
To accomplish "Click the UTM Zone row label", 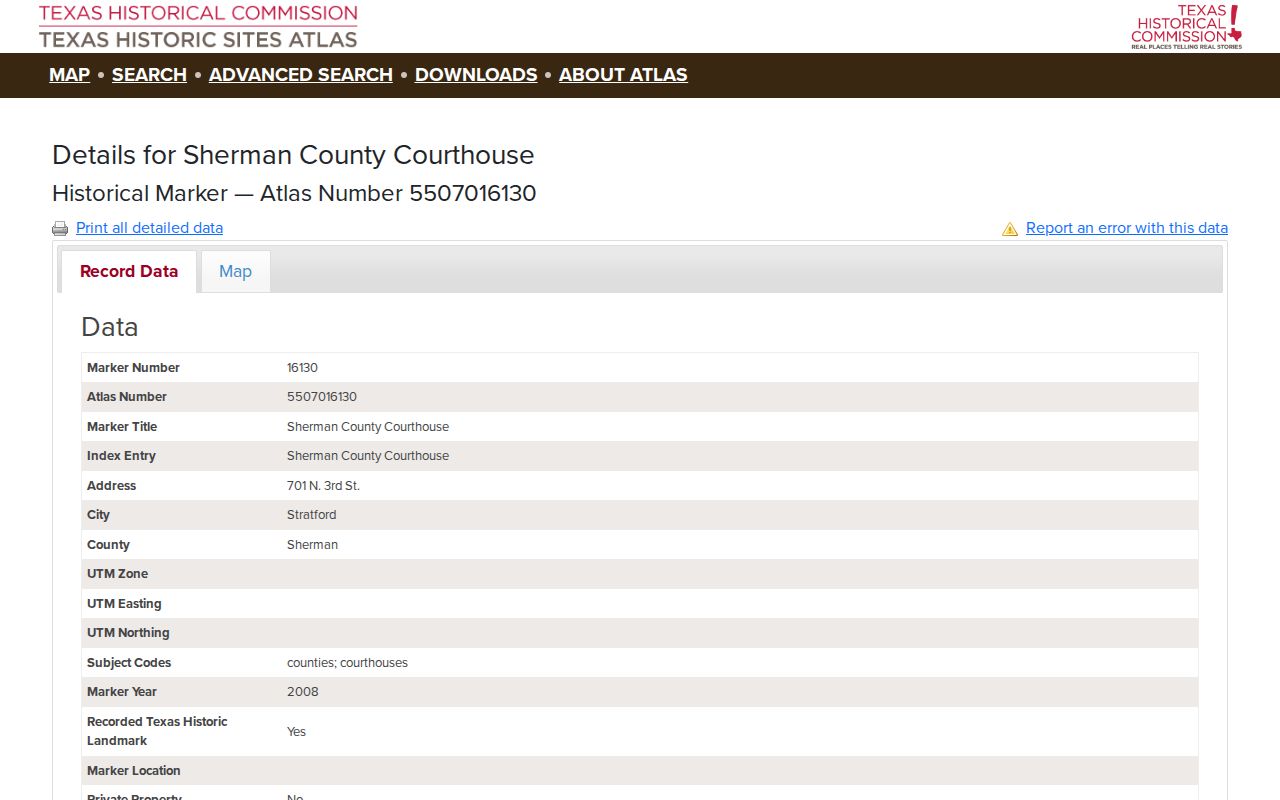I will pos(117,574).
